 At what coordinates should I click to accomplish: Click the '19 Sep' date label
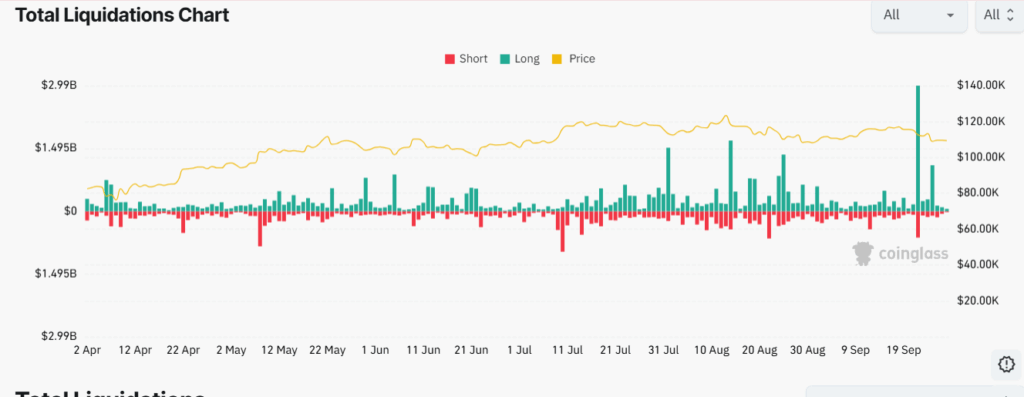(x=903, y=351)
